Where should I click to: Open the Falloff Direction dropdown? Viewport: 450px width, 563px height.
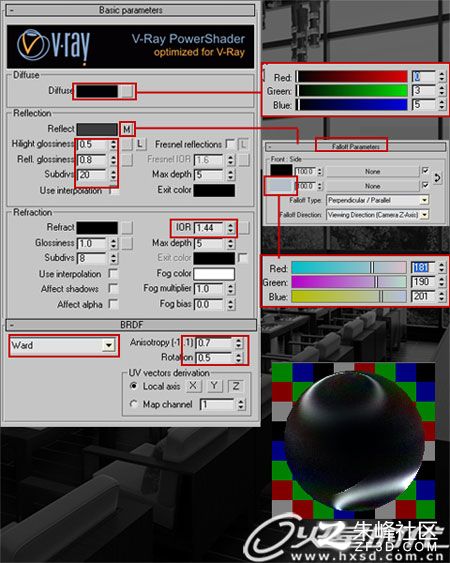pyautogui.click(x=377, y=215)
